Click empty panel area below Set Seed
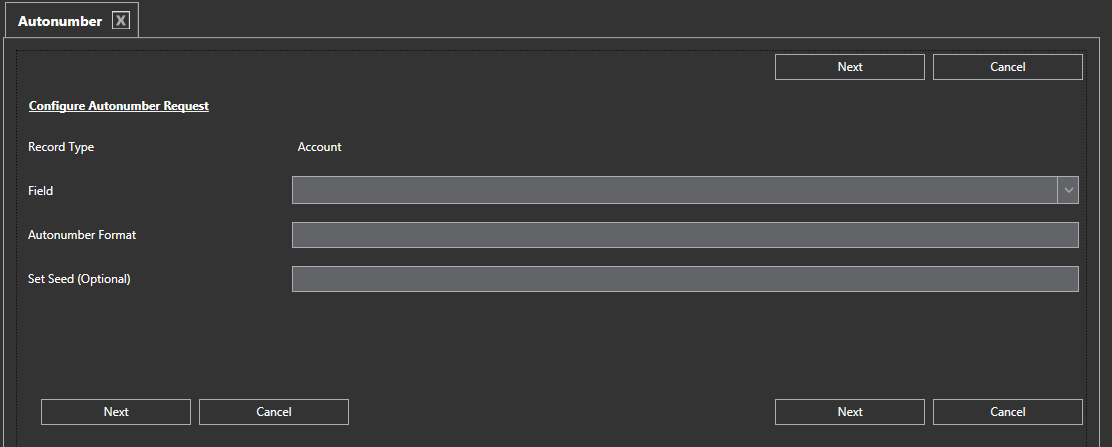 pos(550,345)
